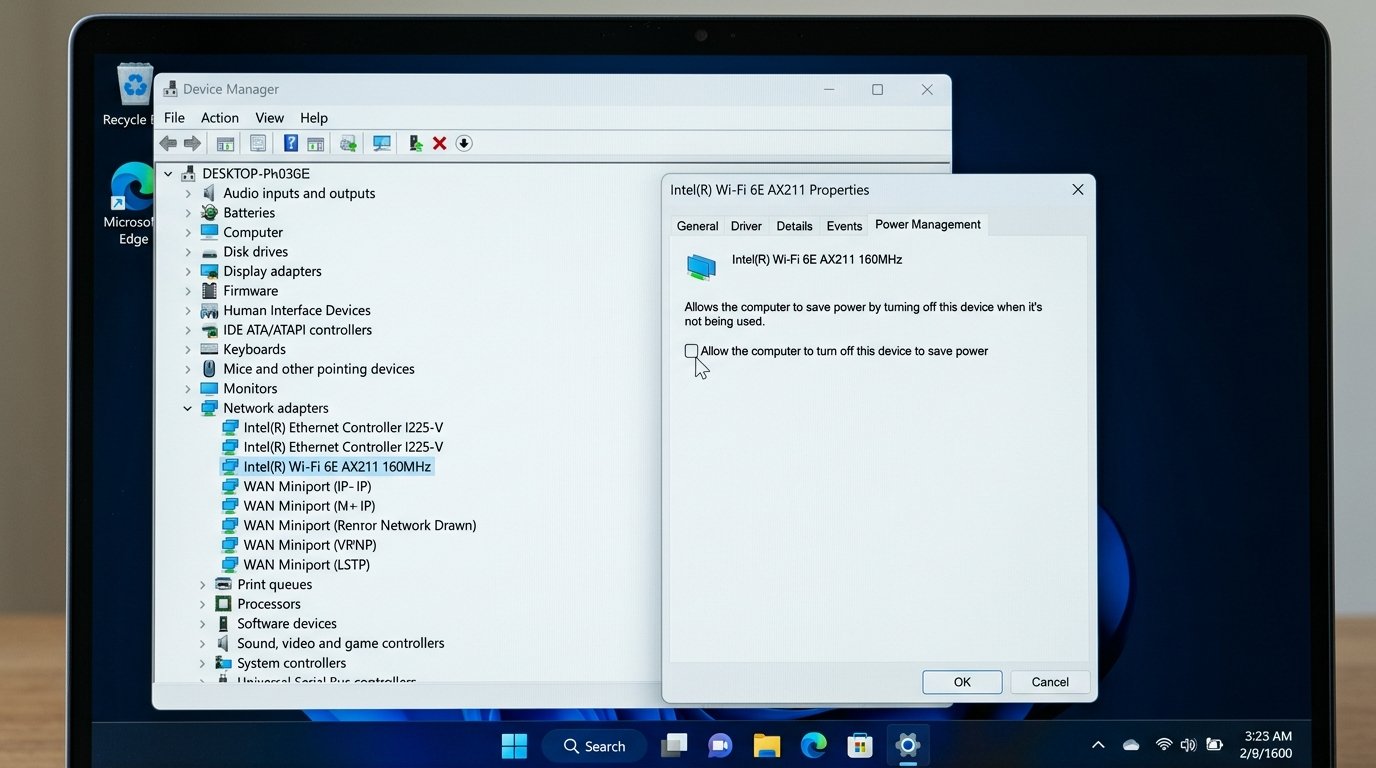Open the File menu
Viewport: 1376px width, 768px height.
tap(174, 118)
